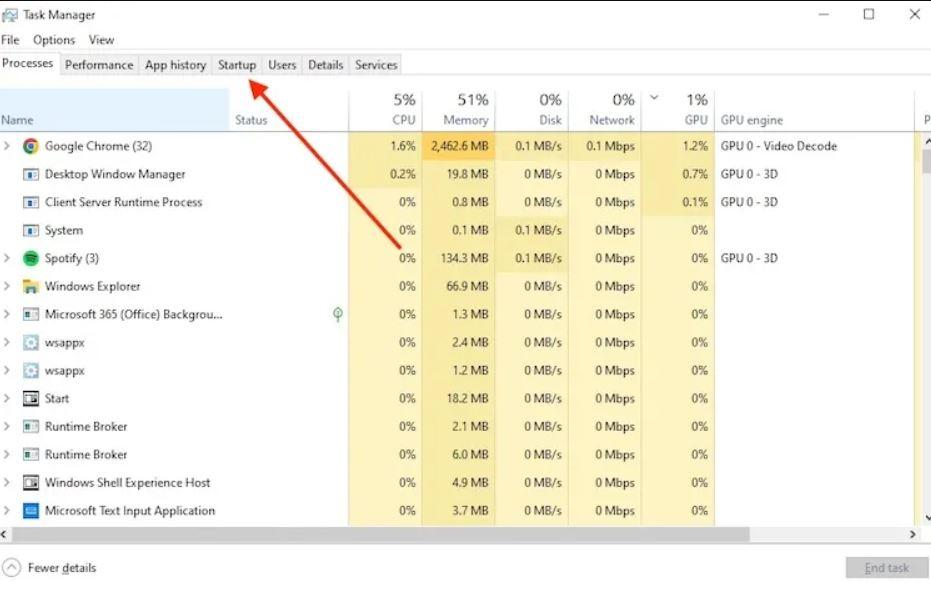Image resolution: width=931 pixels, height=590 pixels.
Task: Click the Windows Shell Experience Host icon
Action: coord(31,483)
